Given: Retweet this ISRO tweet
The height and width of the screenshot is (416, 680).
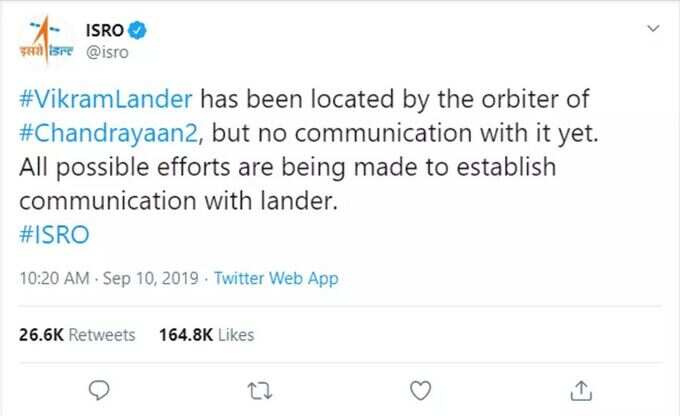Looking at the screenshot, I should tap(260, 390).
